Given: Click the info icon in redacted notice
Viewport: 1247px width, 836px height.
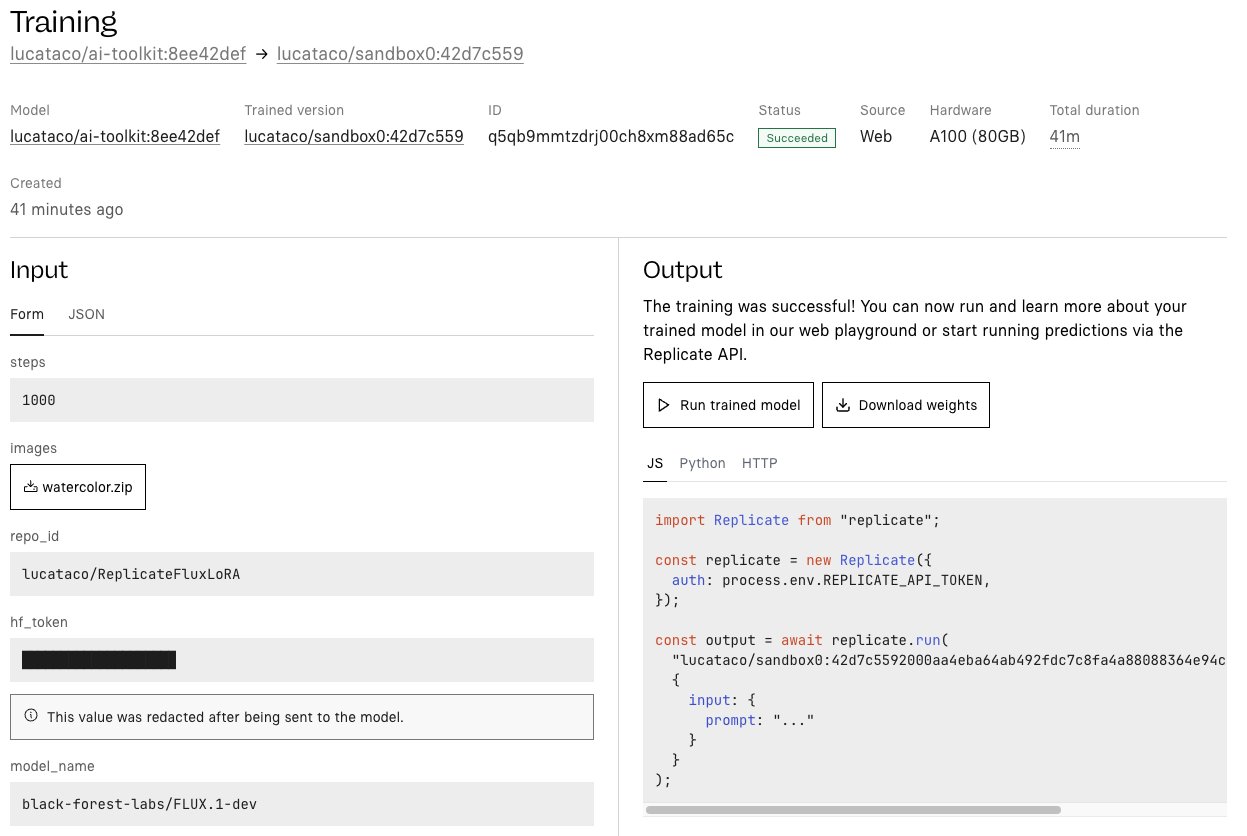Looking at the screenshot, I should tap(30, 716).
